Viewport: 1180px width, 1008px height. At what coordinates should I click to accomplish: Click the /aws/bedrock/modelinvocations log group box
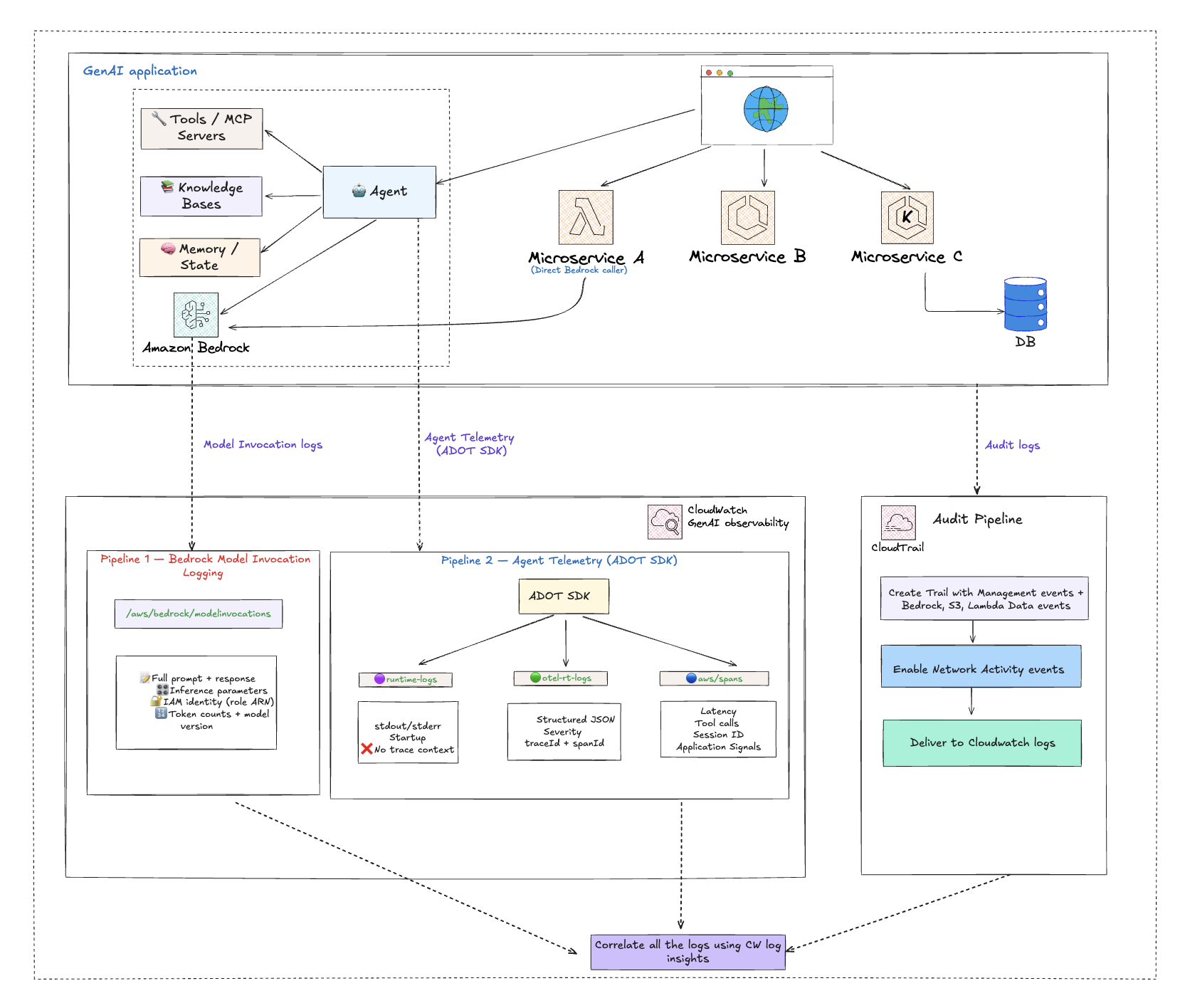tap(199, 614)
